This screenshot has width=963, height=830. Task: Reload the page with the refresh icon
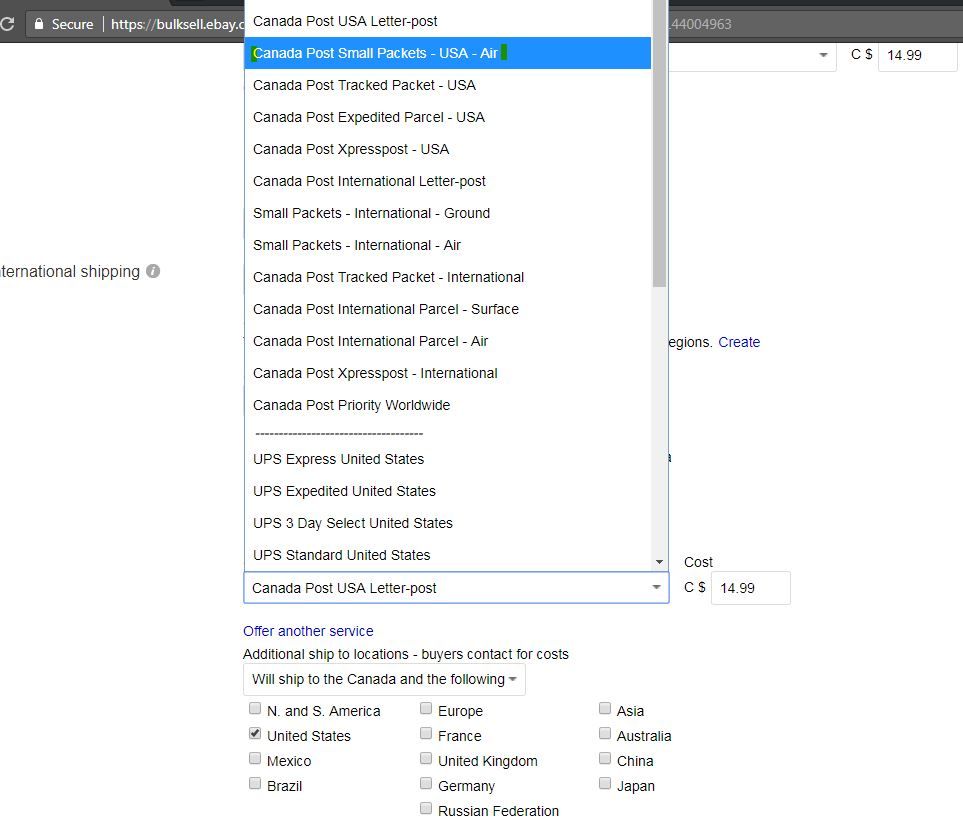click(7, 24)
